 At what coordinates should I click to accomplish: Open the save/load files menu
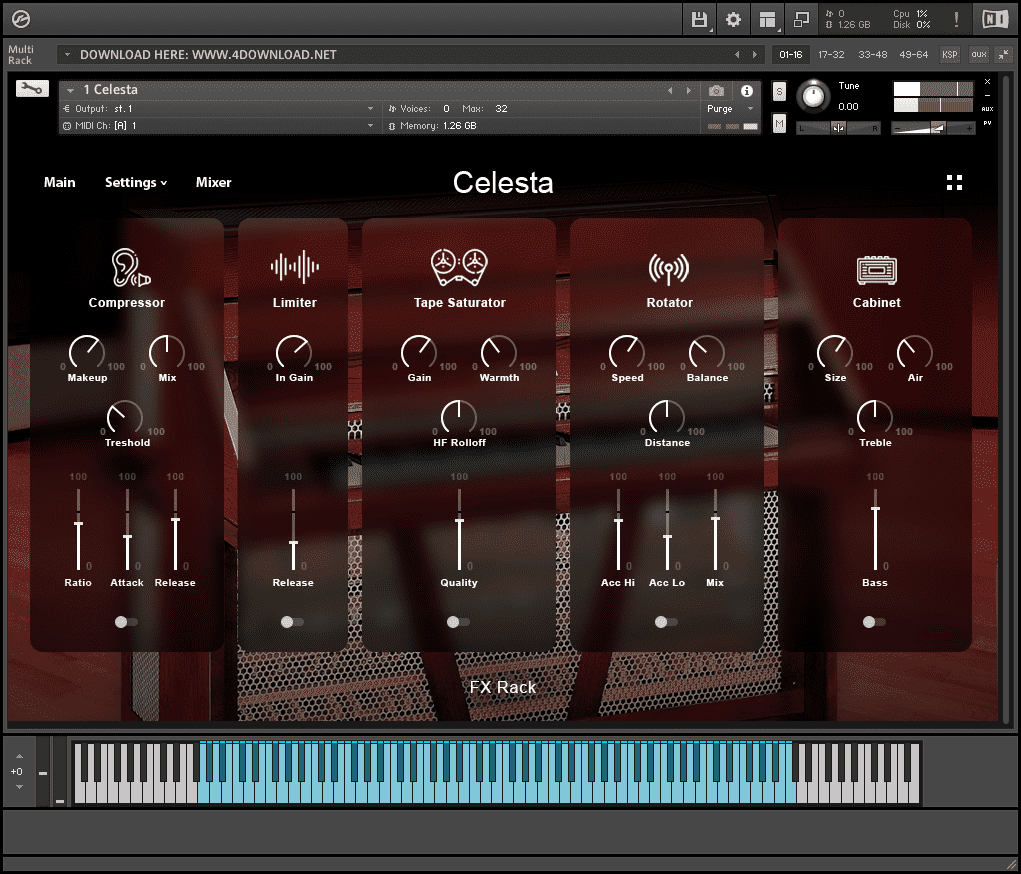(x=699, y=20)
